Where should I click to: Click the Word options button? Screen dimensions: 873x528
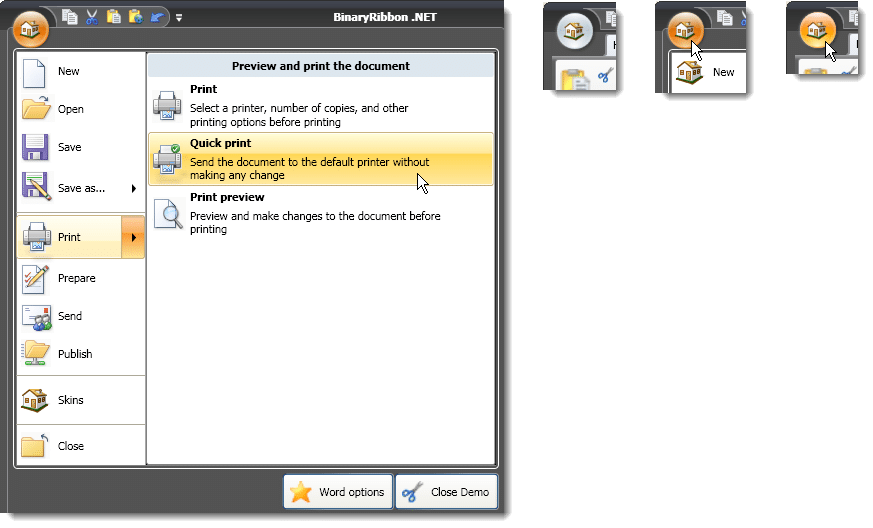coord(339,492)
